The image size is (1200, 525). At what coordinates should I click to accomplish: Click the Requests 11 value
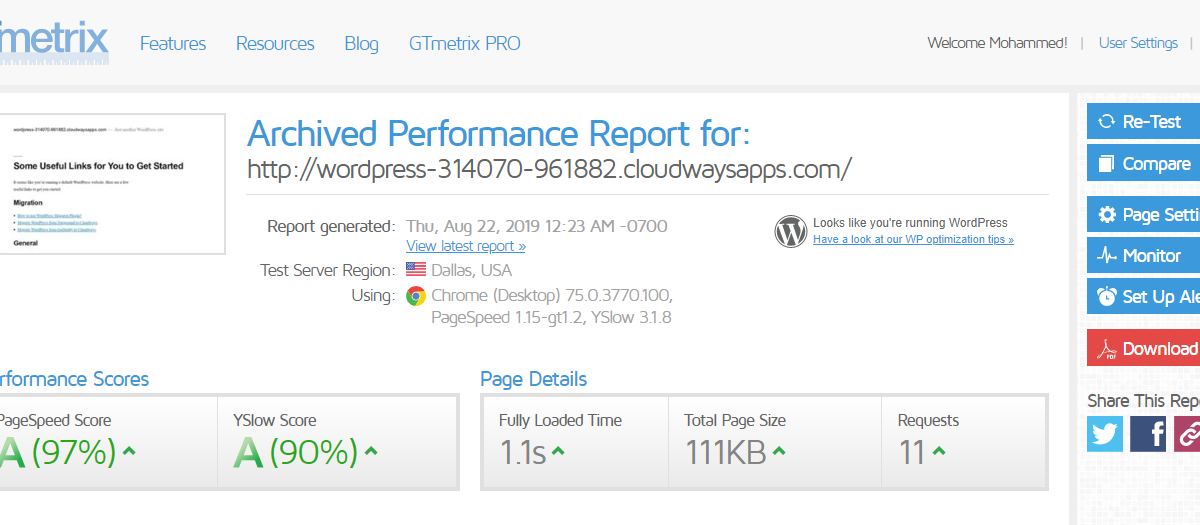pyautogui.click(x=911, y=453)
